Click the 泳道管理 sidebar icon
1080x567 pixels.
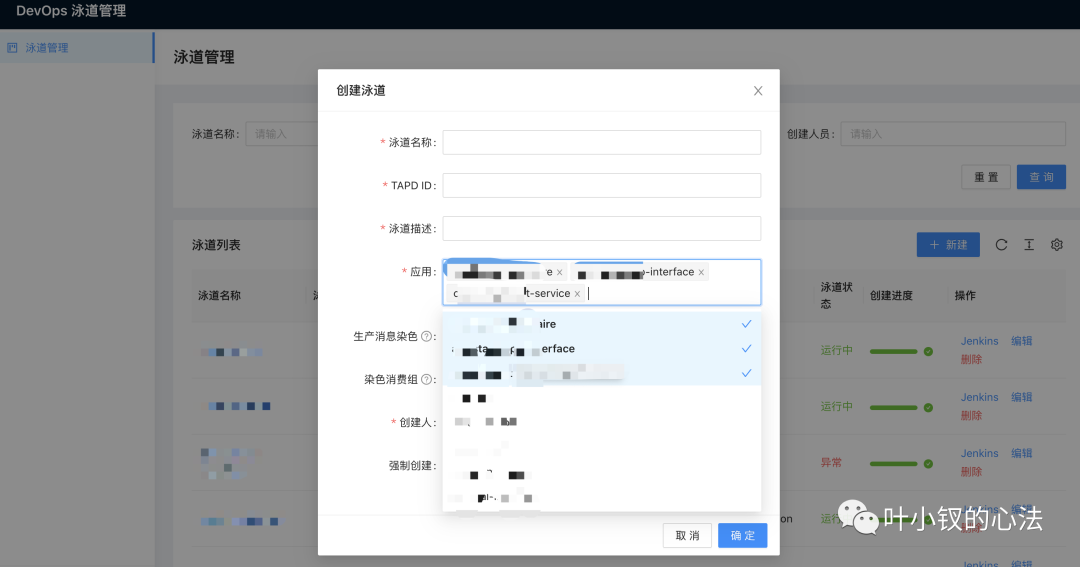(x=12, y=48)
